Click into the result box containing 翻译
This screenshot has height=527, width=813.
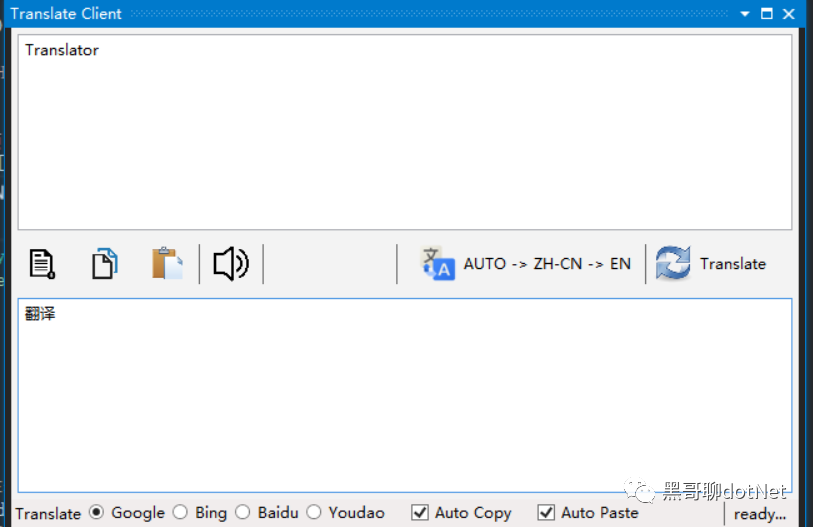pyautogui.click(x=405, y=395)
